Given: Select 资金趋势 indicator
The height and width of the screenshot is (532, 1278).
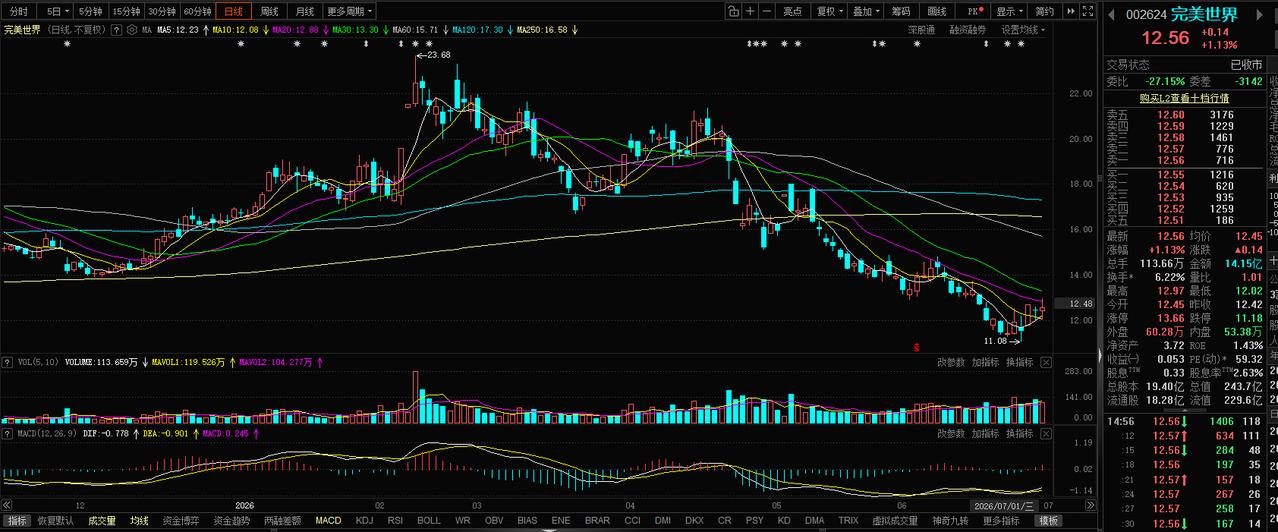Looking at the screenshot, I should point(231,521).
